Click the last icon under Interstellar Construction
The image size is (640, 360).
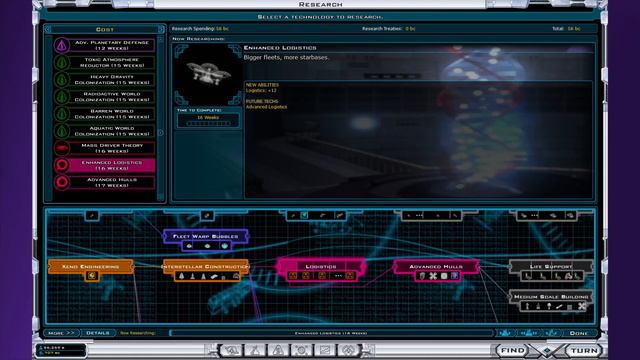pos(236,276)
